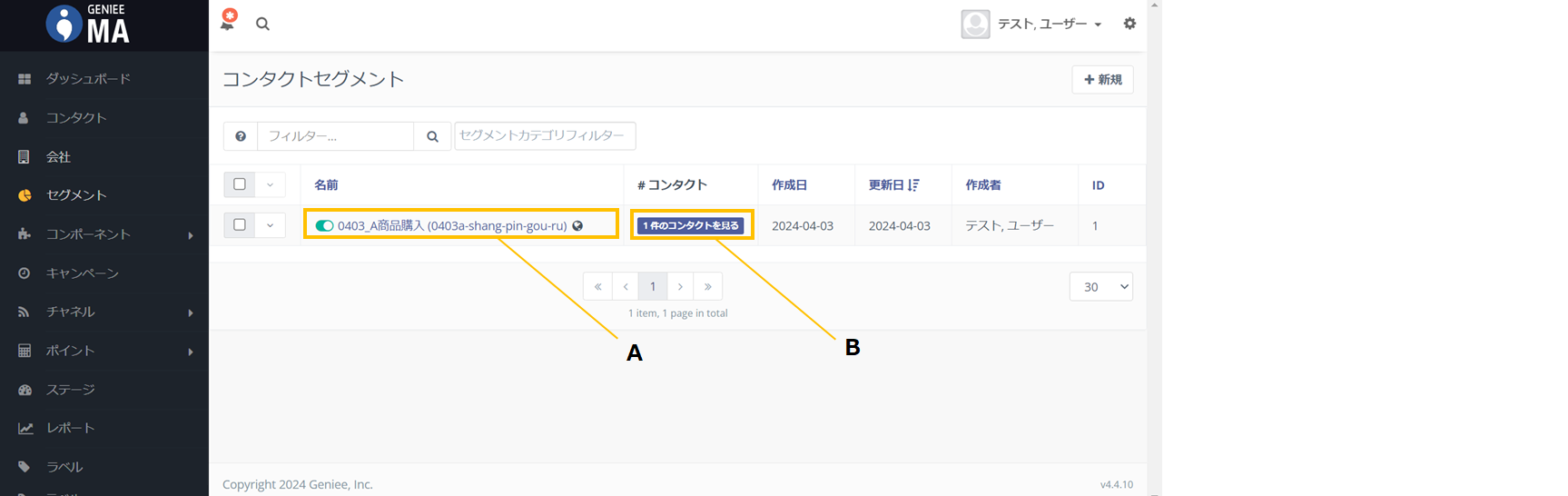Click the points calculator icon
Screen dimensions: 1568x496
click(x=25, y=351)
